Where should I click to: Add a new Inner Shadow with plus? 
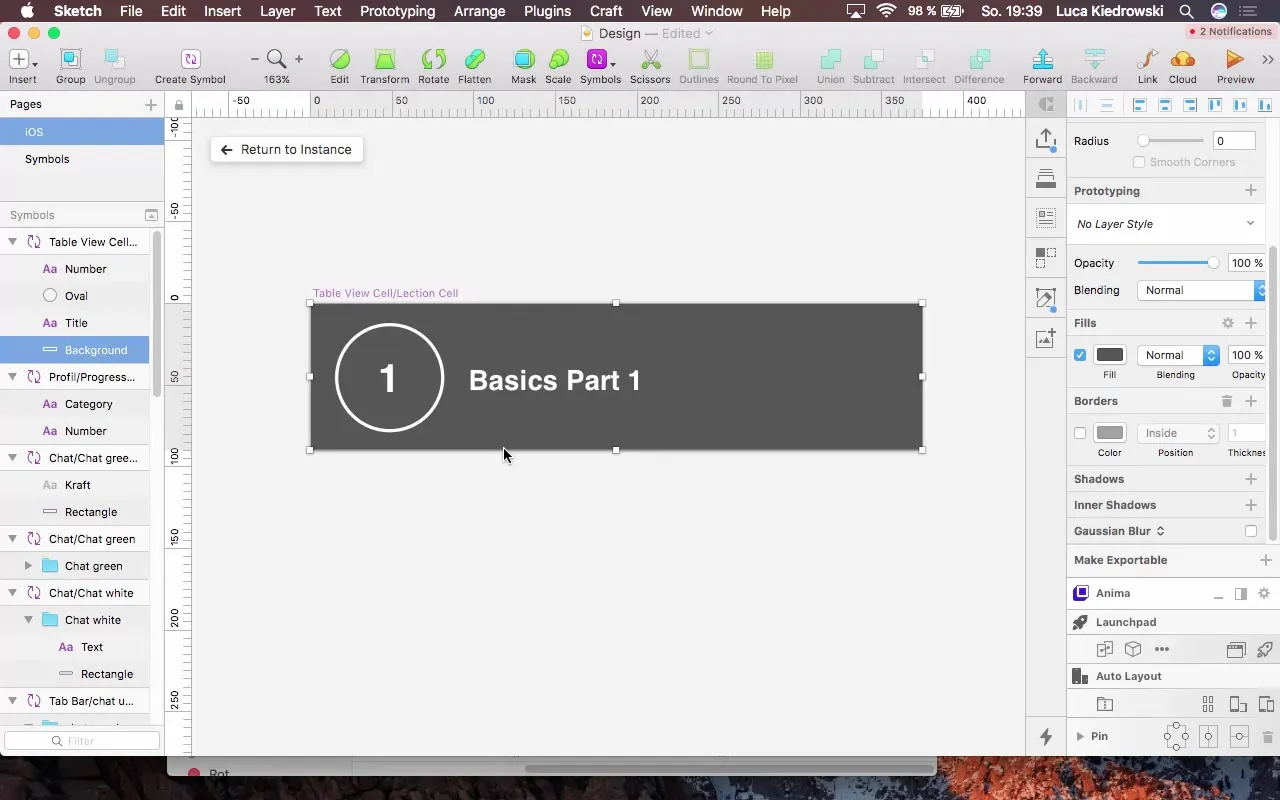click(1251, 505)
